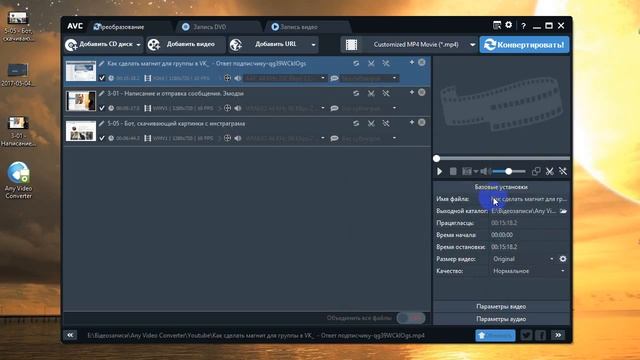The height and width of the screenshot is (360, 640).
Task: Collapse left panel with double-arrow icon
Action: tap(70, 335)
